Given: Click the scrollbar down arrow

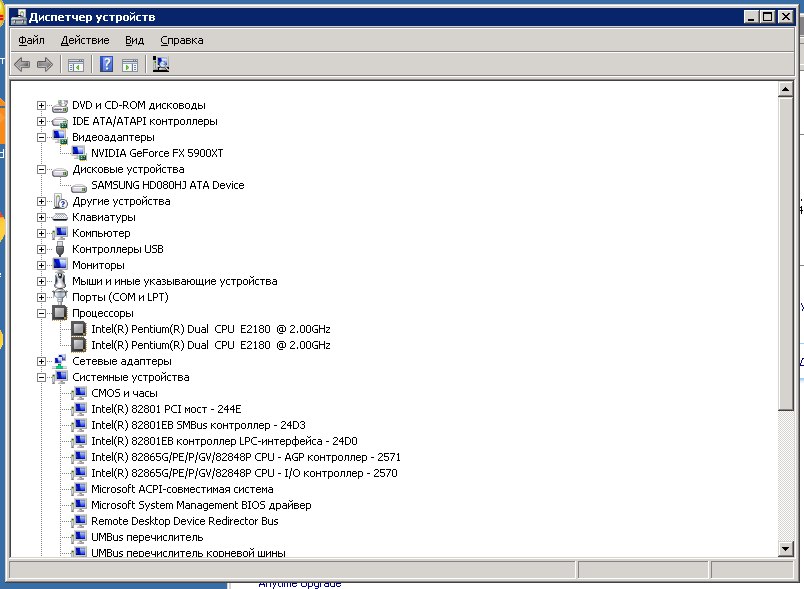Looking at the screenshot, I should point(786,549).
